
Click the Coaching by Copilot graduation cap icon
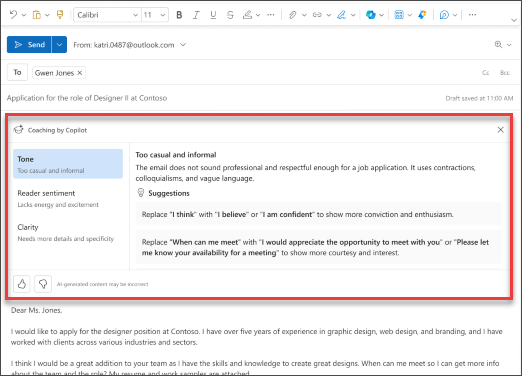click(18, 130)
